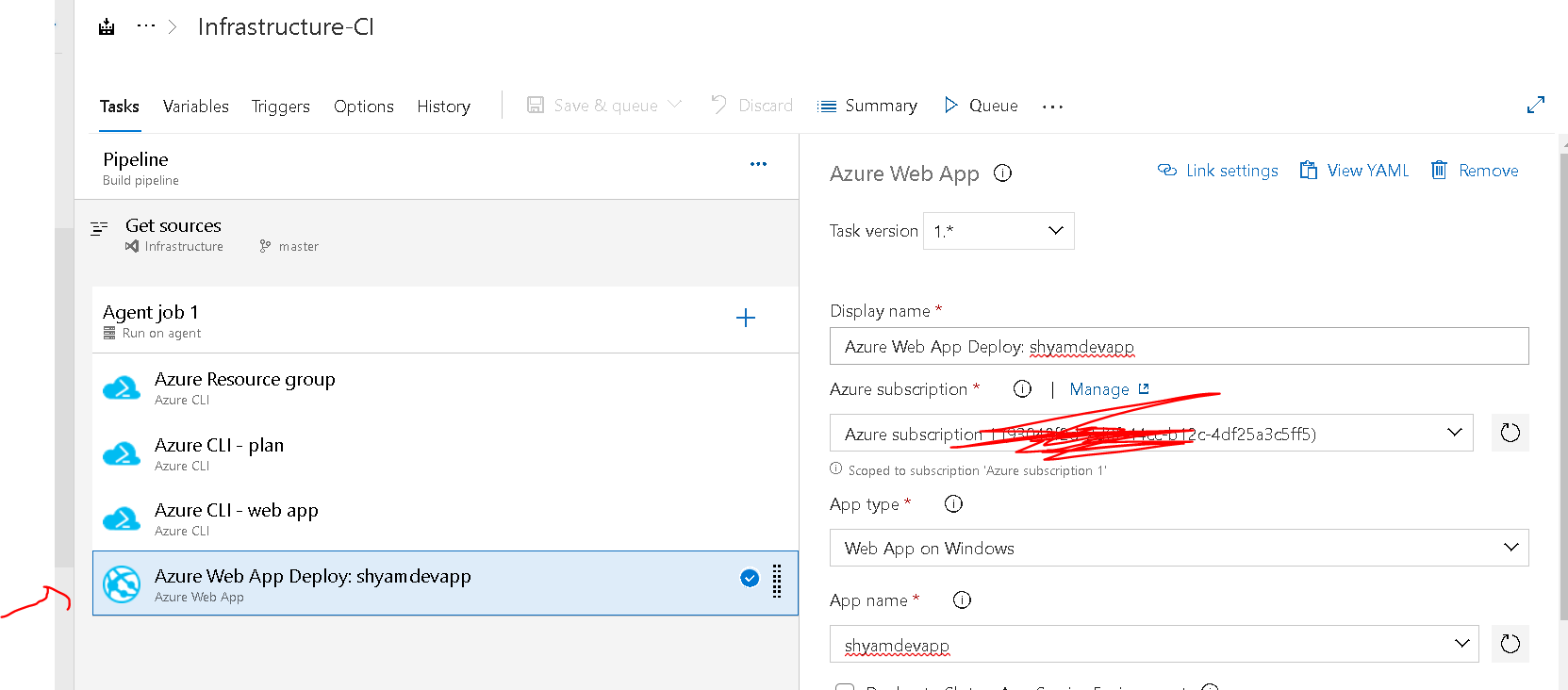Click View YAML link

1354,171
